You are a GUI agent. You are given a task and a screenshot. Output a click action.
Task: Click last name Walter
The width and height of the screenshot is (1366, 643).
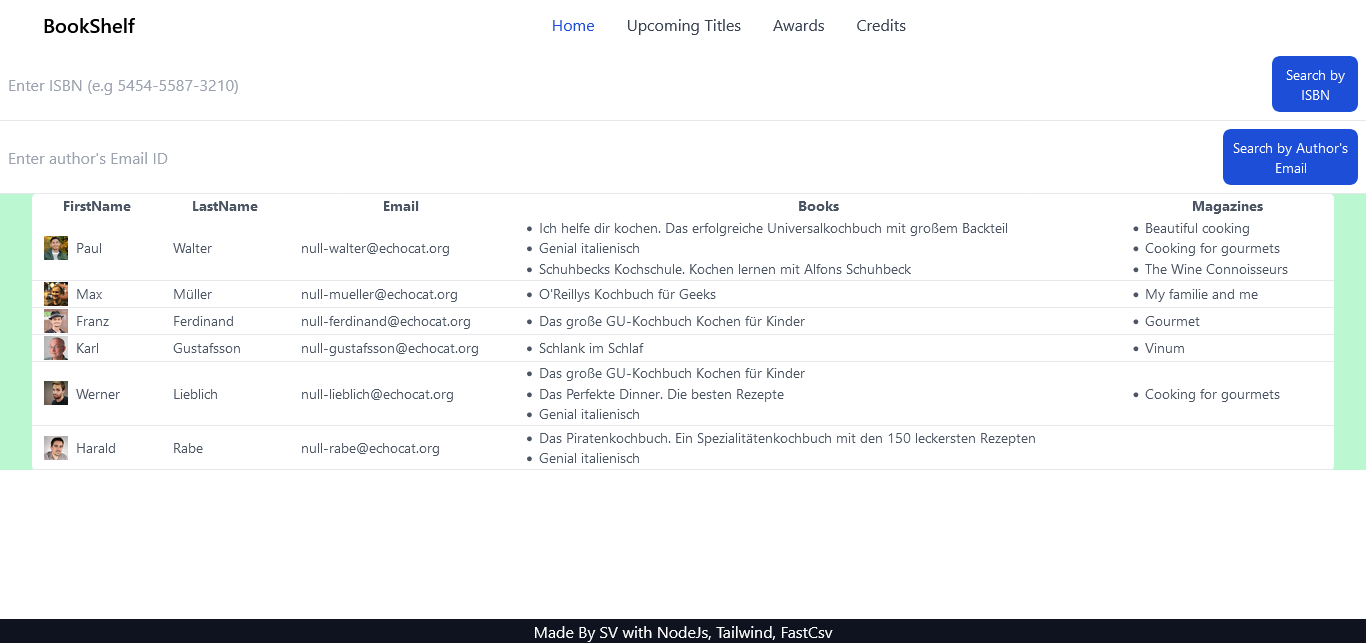[x=192, y=248]
